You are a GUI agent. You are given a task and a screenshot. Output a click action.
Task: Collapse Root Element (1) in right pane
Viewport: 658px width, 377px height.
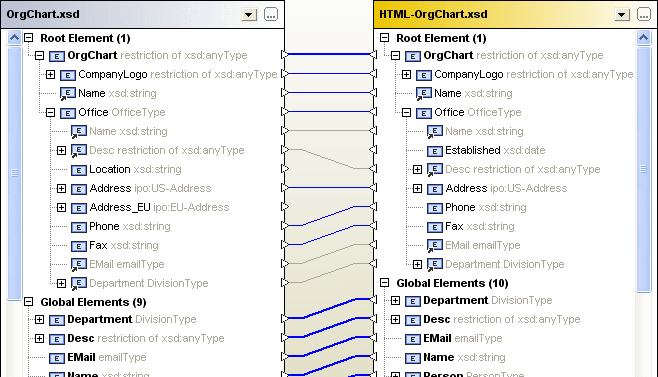pyautogui.click(x=384, y=38)
